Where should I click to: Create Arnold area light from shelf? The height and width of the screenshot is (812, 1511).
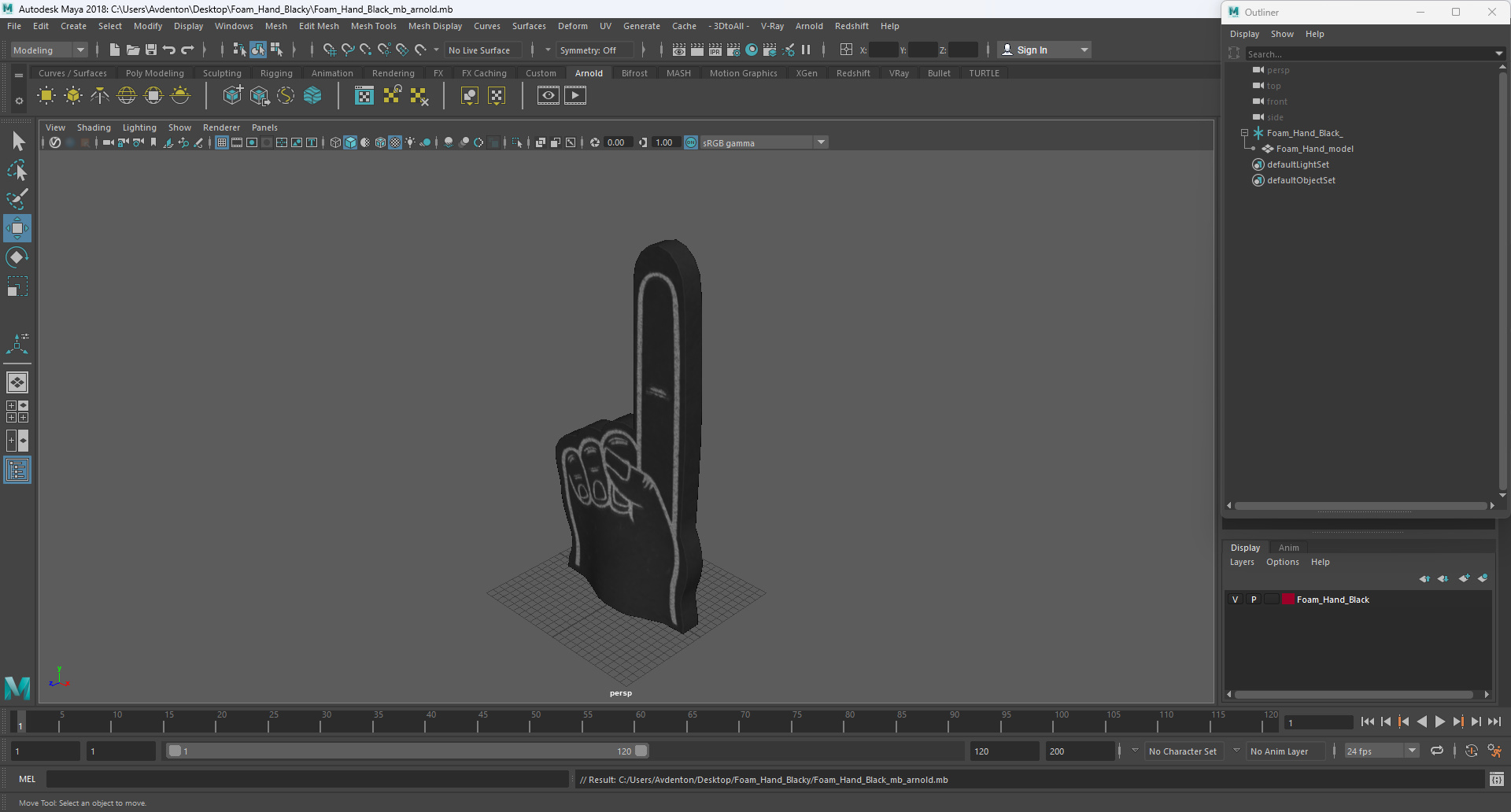click(x=46, y=96)
